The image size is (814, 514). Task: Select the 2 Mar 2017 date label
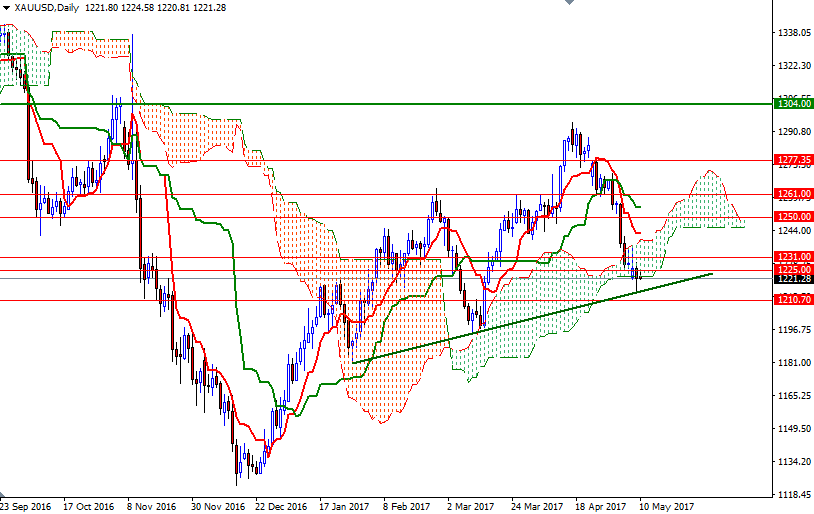tap(470, 506)
